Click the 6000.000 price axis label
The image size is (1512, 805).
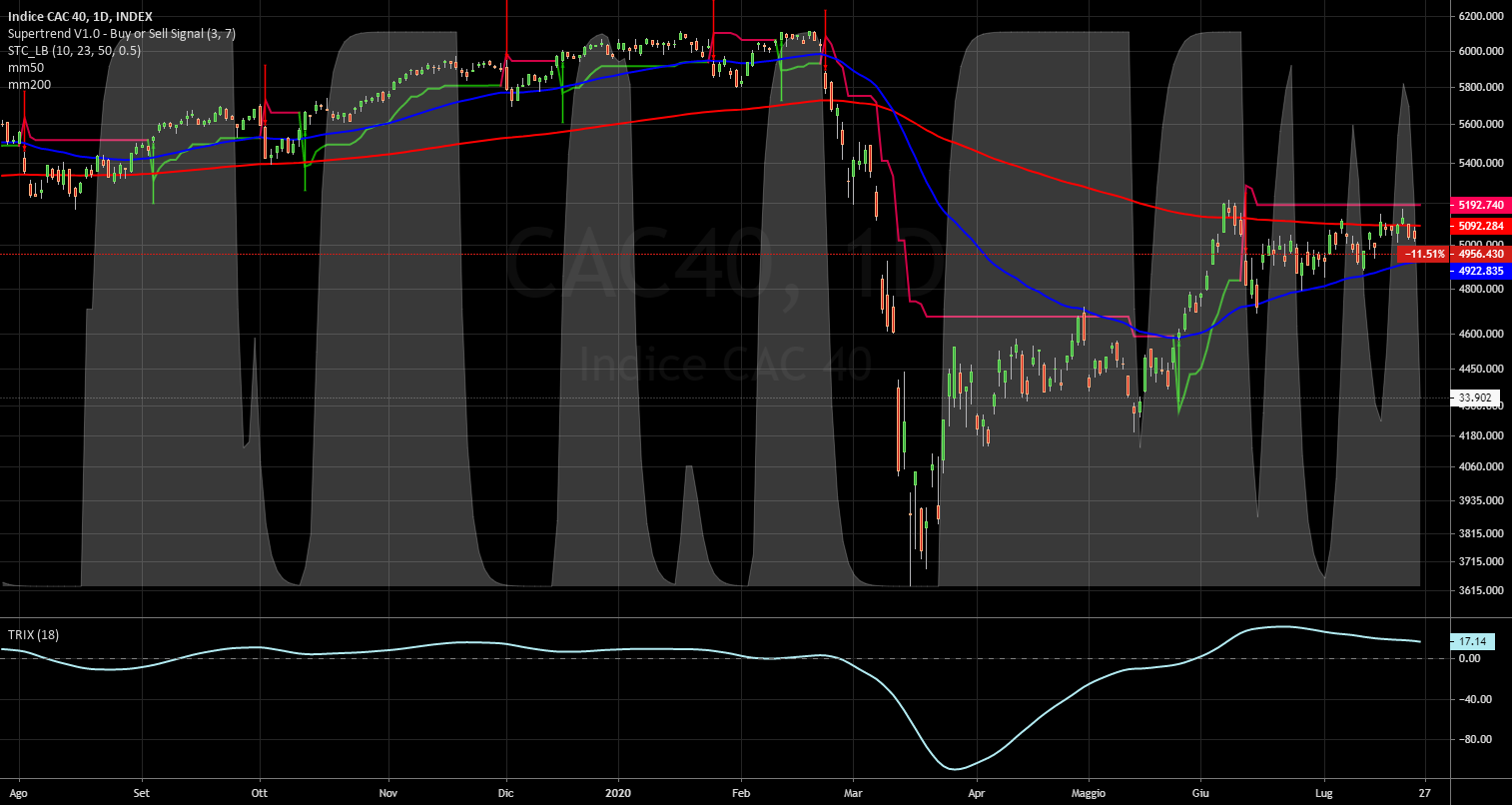pos(1481,51)
